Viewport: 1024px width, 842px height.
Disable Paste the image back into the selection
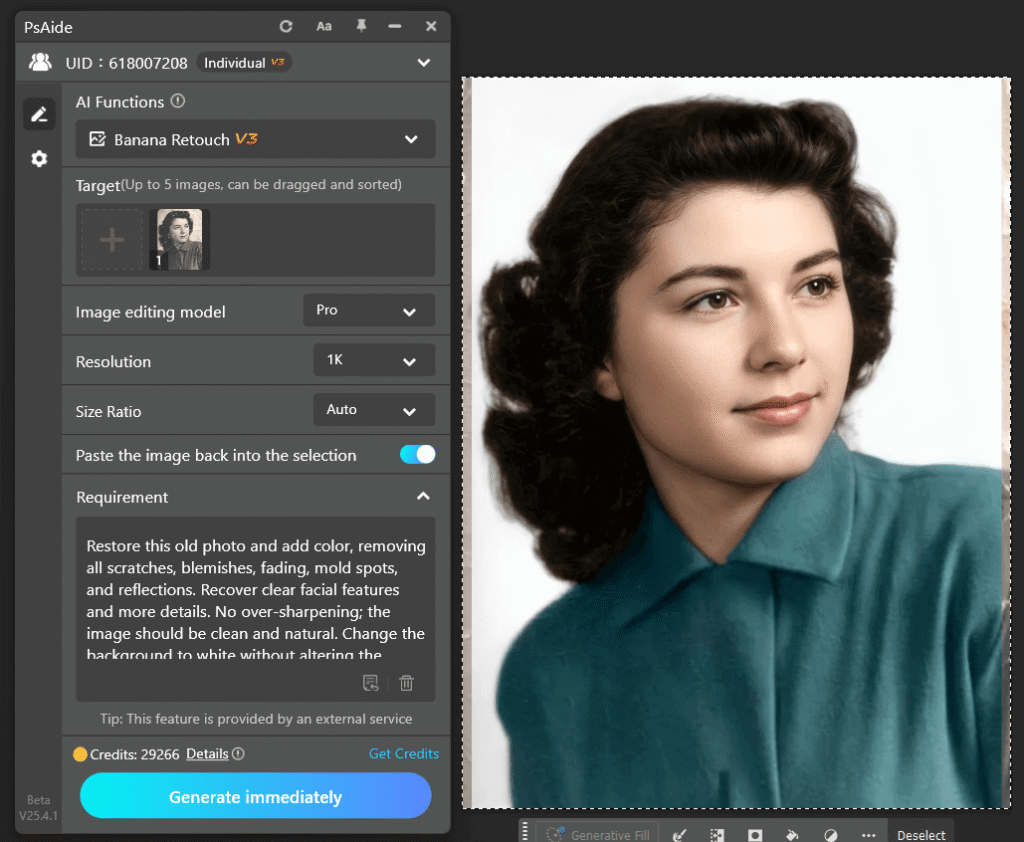pos(417,454)
